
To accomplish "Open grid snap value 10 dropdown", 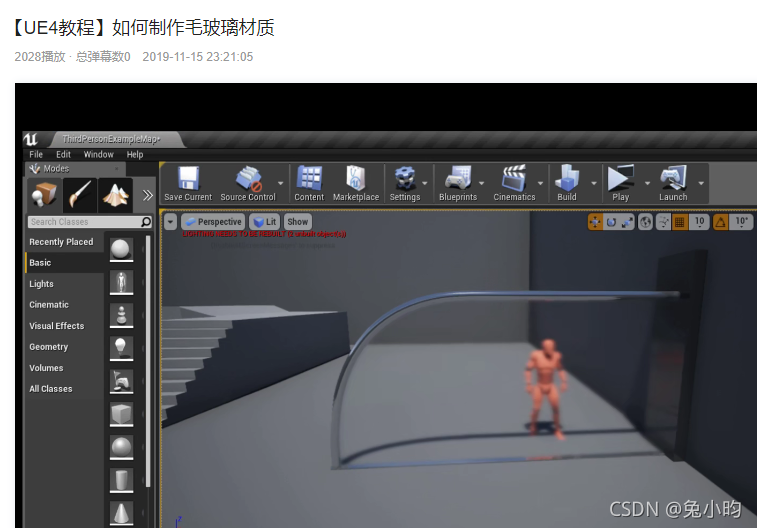I will click(699, 222).
